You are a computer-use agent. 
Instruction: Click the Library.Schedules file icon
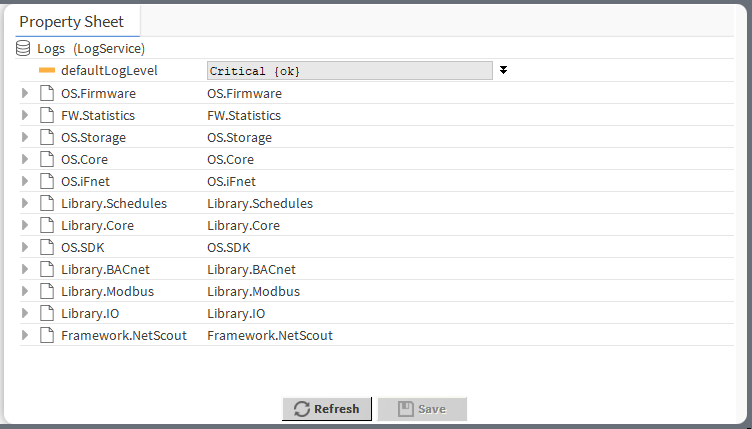pos(46,203)
